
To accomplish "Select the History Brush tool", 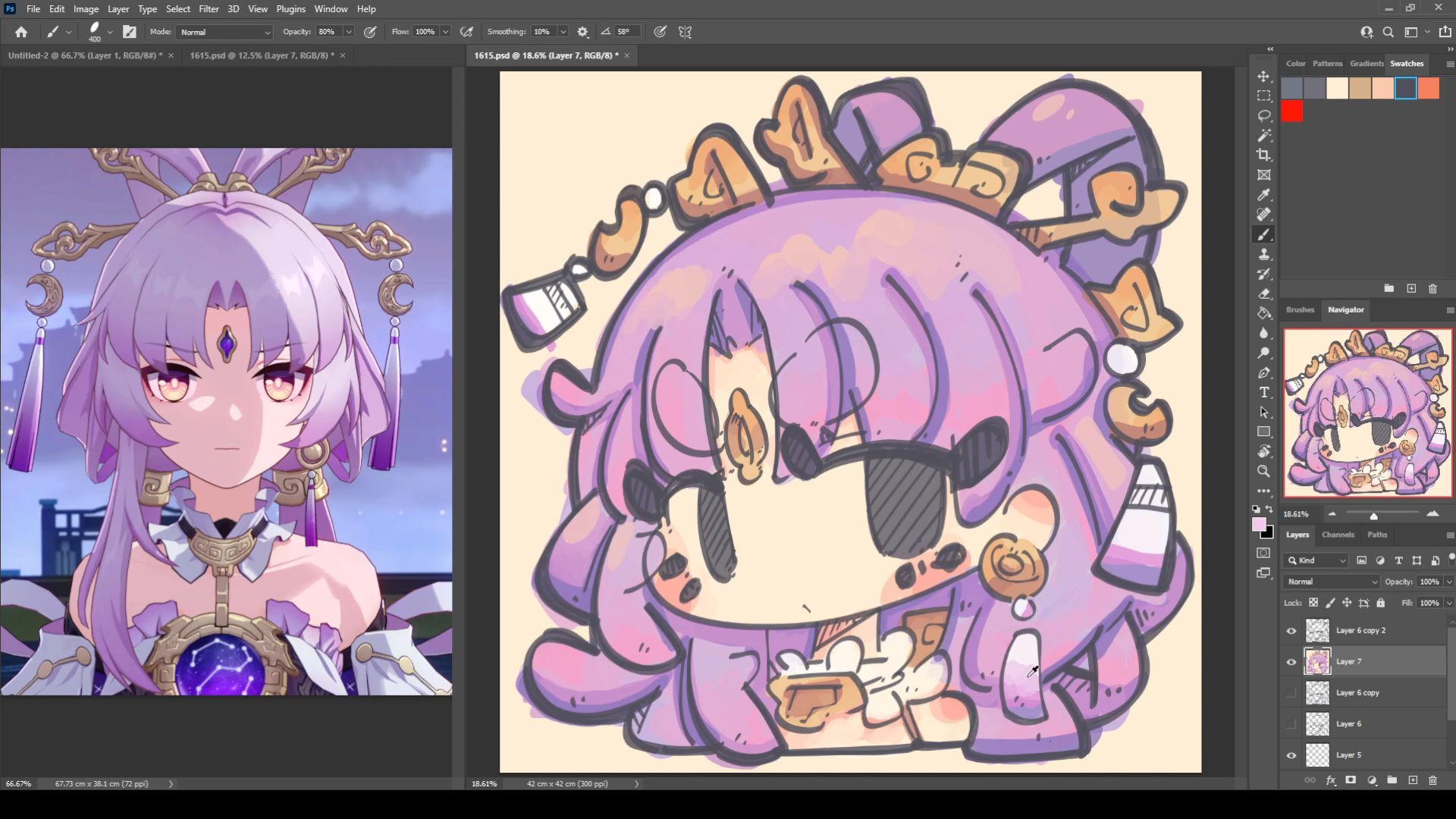I will 1264,274.
